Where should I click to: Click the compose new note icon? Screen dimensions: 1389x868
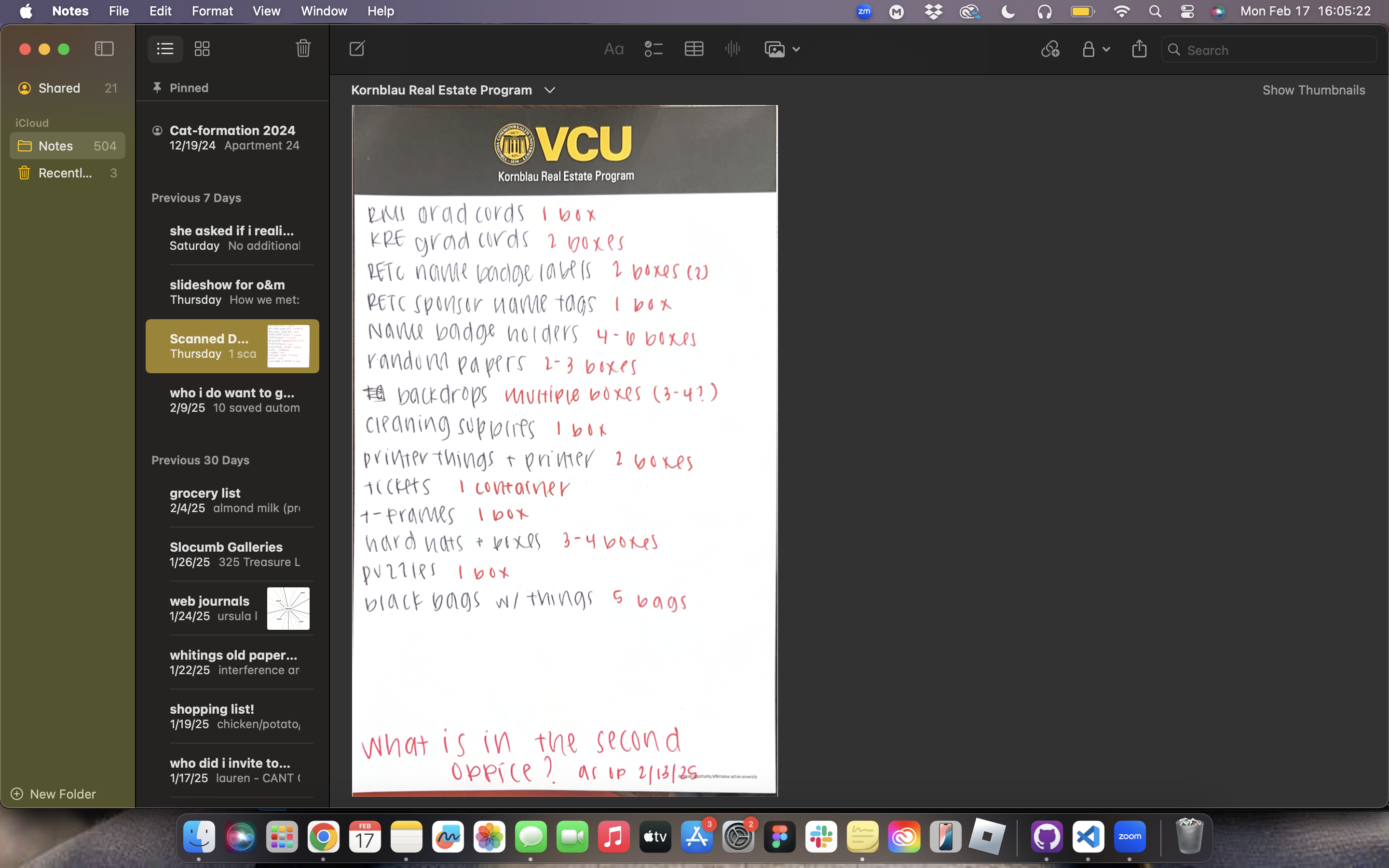point(357,49)
